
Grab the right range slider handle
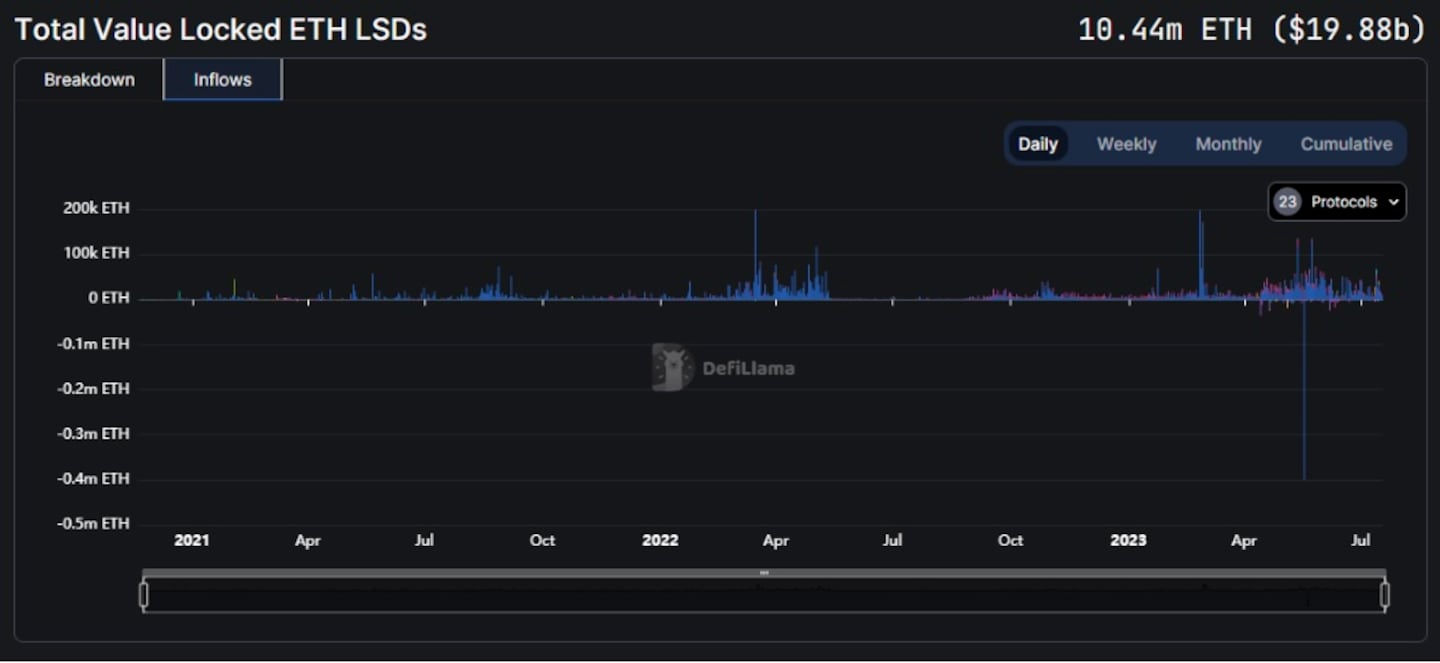pyautogui.click(x=1385, y=595)
